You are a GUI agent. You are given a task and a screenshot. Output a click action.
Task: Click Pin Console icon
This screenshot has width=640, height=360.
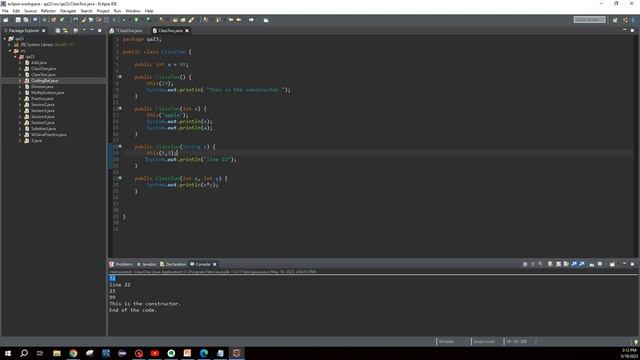pos(591,264)
